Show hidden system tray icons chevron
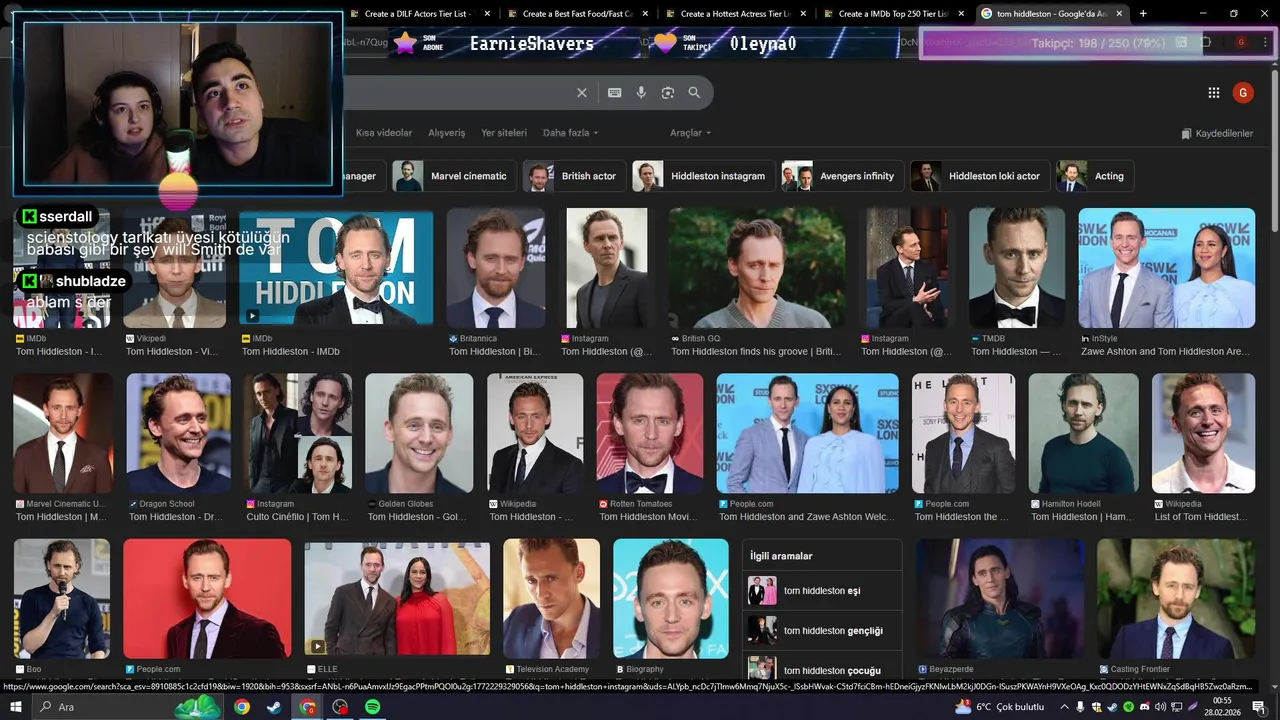This screenshot has height=720, width=1280. coord(1064,707)
